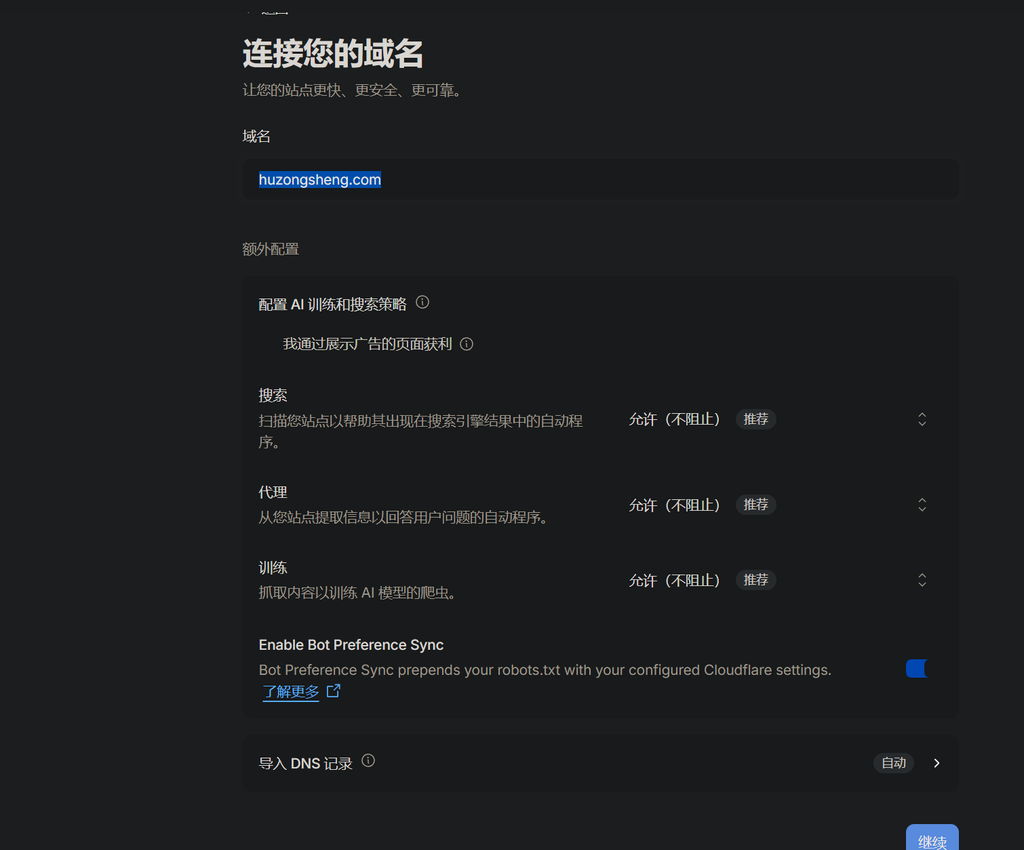Click the 自动 badge in DNS row
Image resolution: width=1024 pixels, height=850 pixels.
click(x=893, y=763)
